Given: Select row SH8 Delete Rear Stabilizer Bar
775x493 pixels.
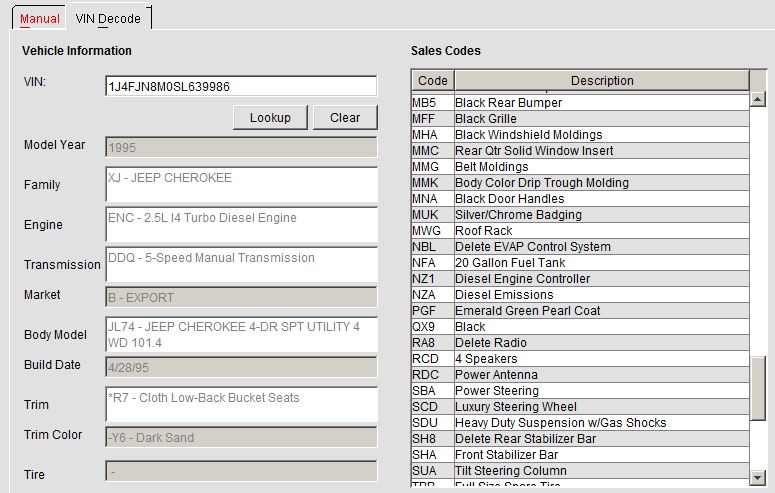Looking at the screenshot, I should click(580, 438).
